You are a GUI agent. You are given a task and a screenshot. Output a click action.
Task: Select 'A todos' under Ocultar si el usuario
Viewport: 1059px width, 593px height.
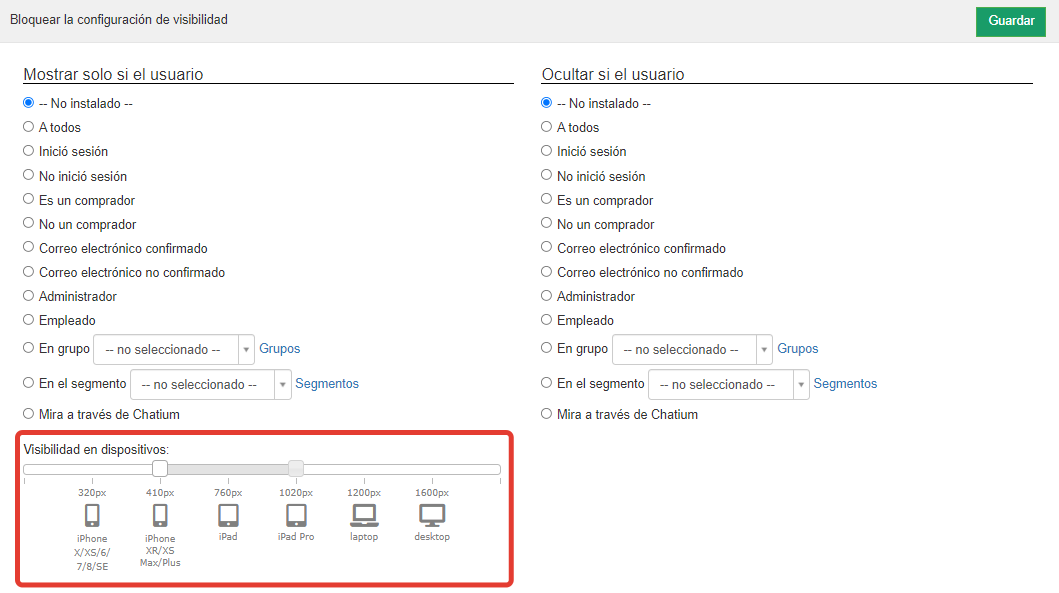tap(546, 127)
